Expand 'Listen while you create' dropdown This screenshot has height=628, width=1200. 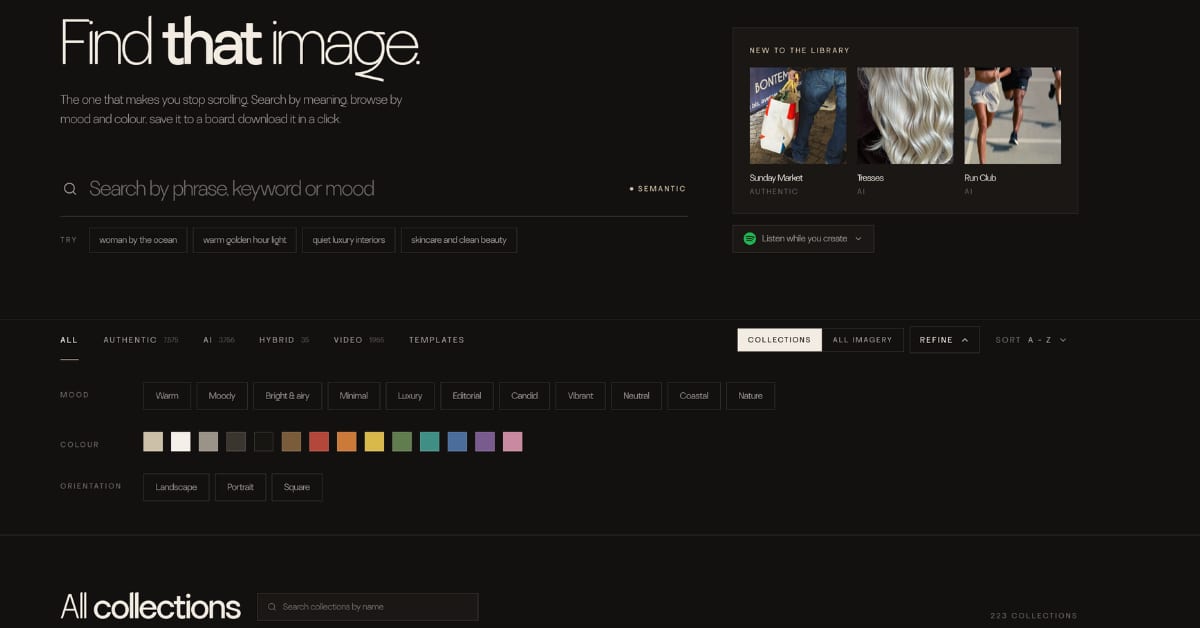coord(803,239)
